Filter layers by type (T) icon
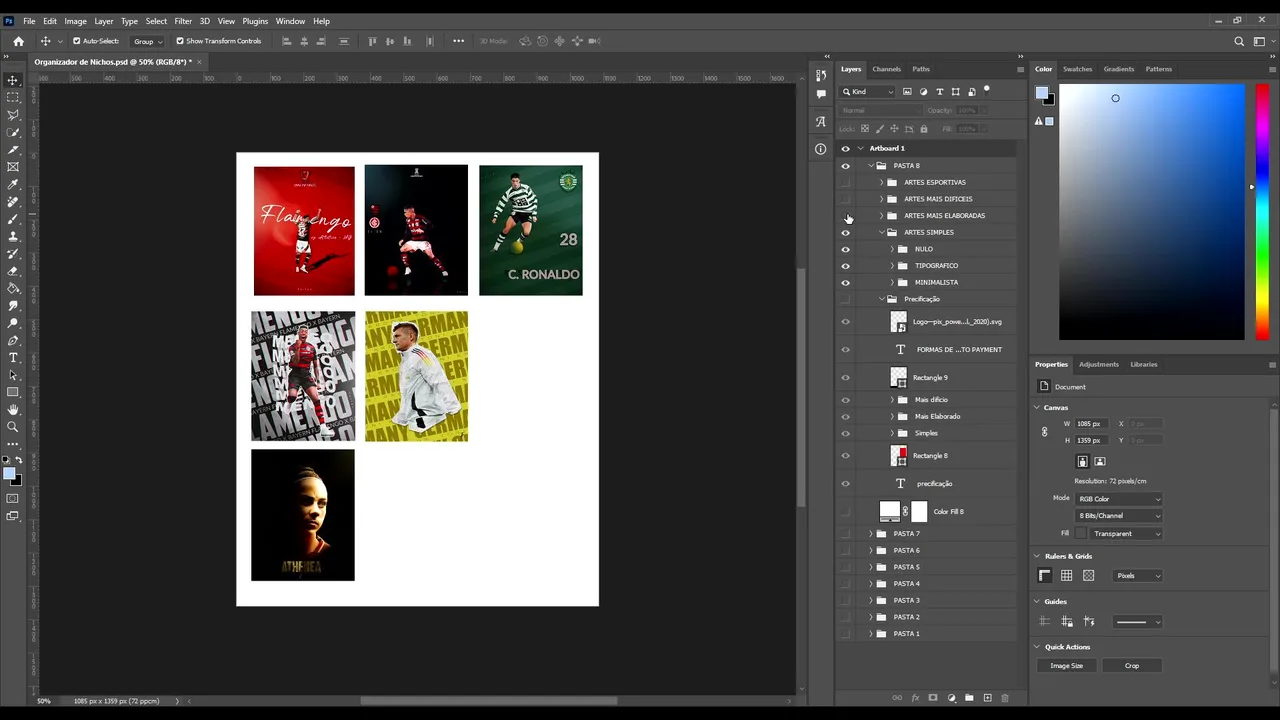 tap(939, 91)
